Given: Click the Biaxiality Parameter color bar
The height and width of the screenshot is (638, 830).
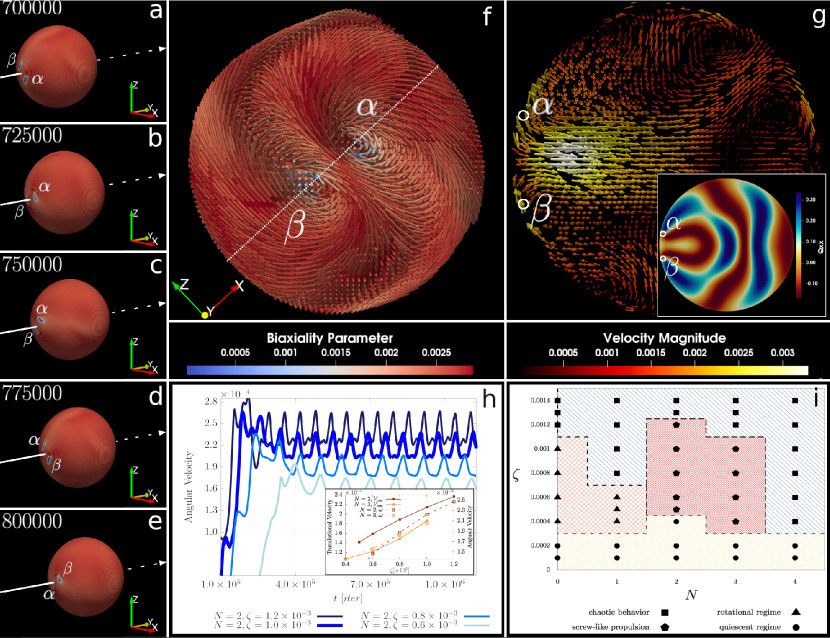Looking at the screenshot, I should click(x=330, y=370).
